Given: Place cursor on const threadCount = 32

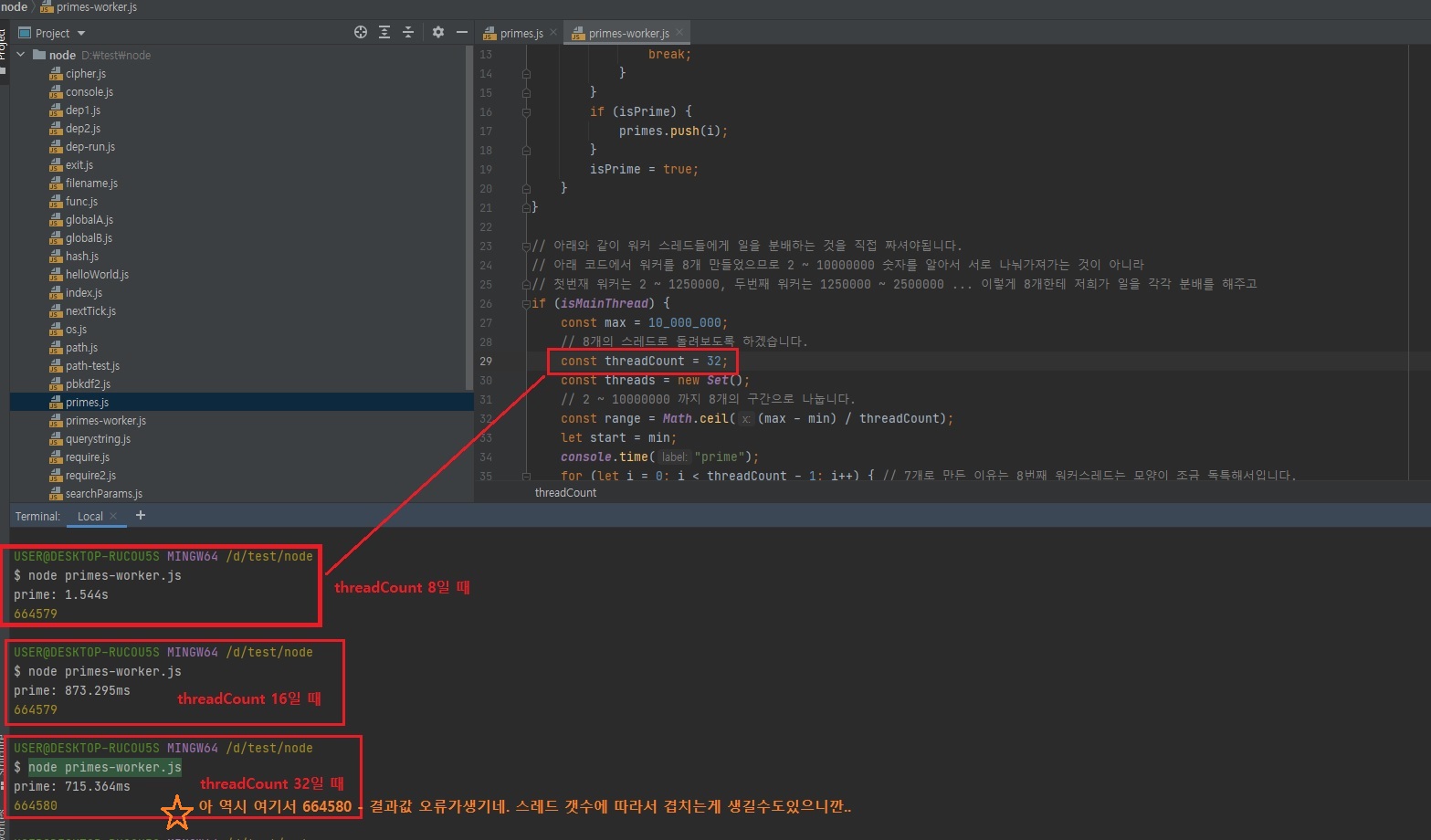Looking at the screenshot, I should [x=644, y=361].
